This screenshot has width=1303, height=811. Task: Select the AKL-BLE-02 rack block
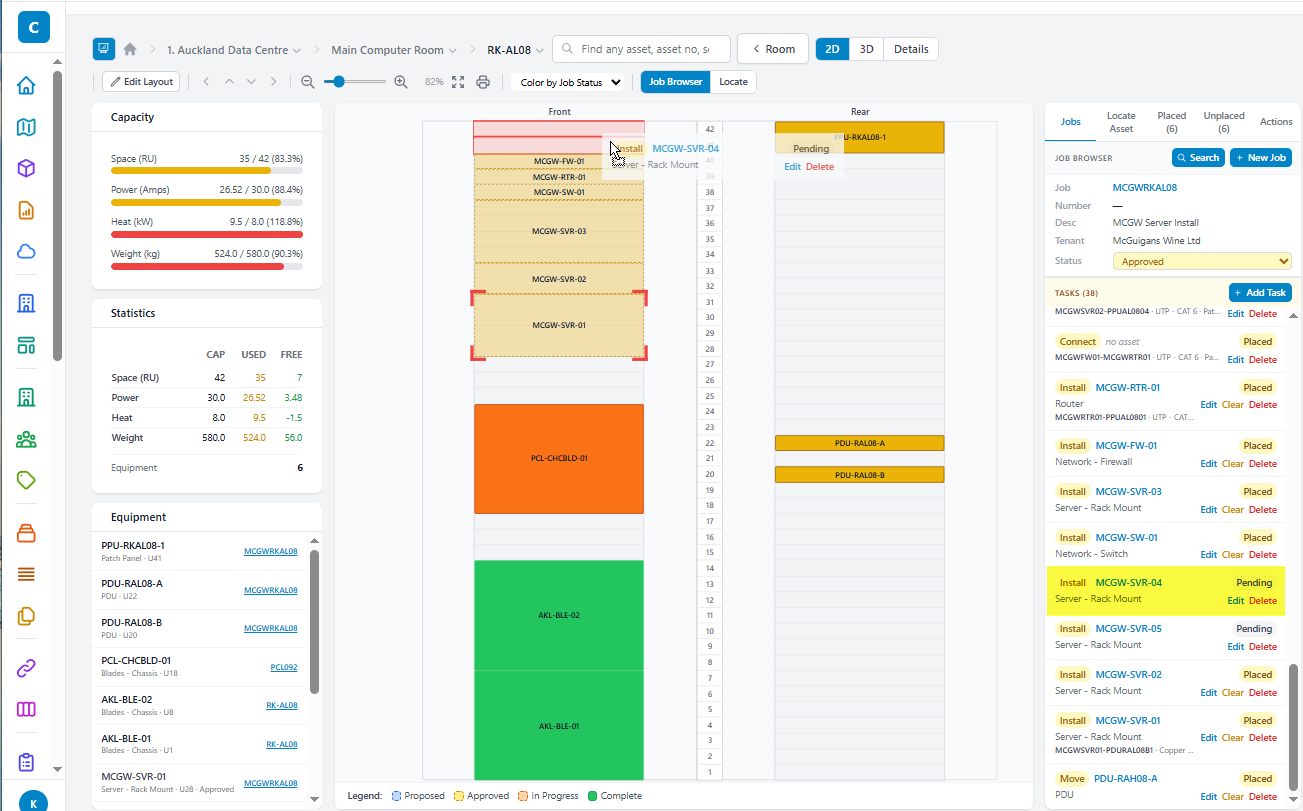click(x=559, y=615)
